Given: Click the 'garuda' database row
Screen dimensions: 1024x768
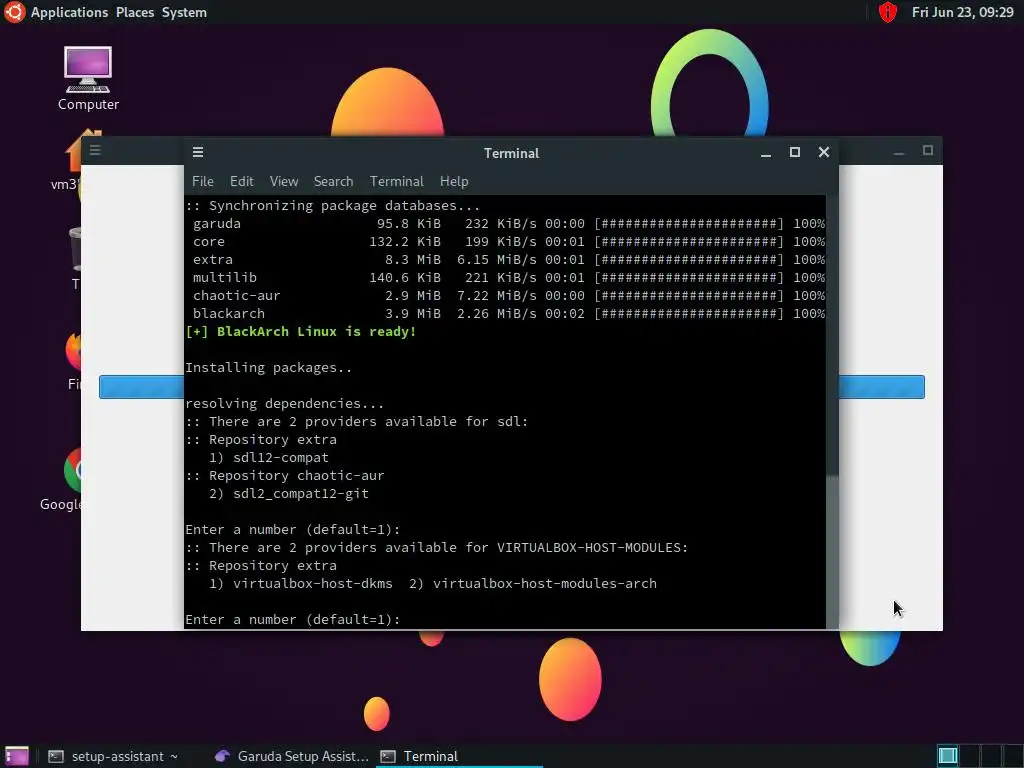Looking at the screenshot, I should (x=505, y=223).
